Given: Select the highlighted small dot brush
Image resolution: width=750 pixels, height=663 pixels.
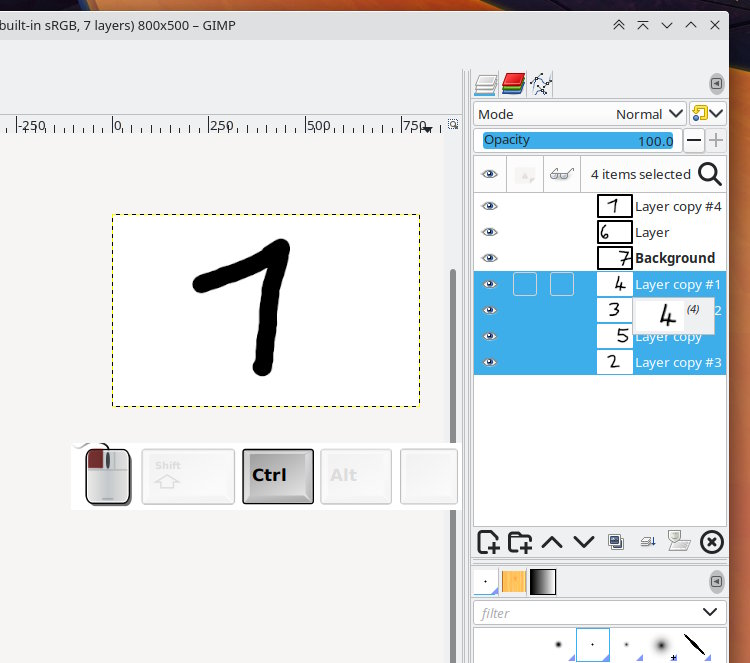Looking at the screenshot, I should click(593, 645).
